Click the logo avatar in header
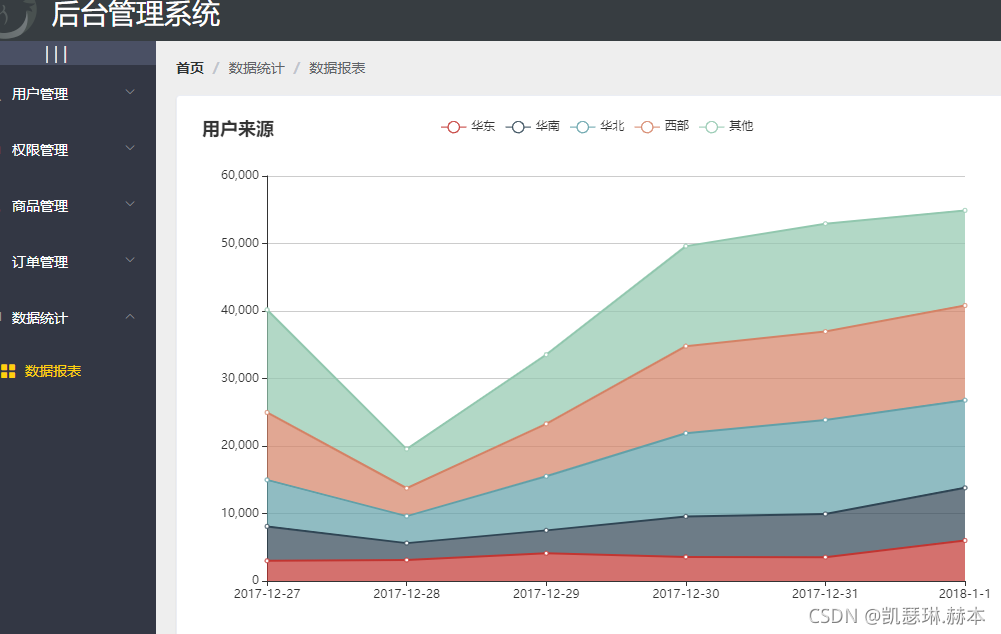The width and height of the screenshot is (1001, 634). coord(16,16)
